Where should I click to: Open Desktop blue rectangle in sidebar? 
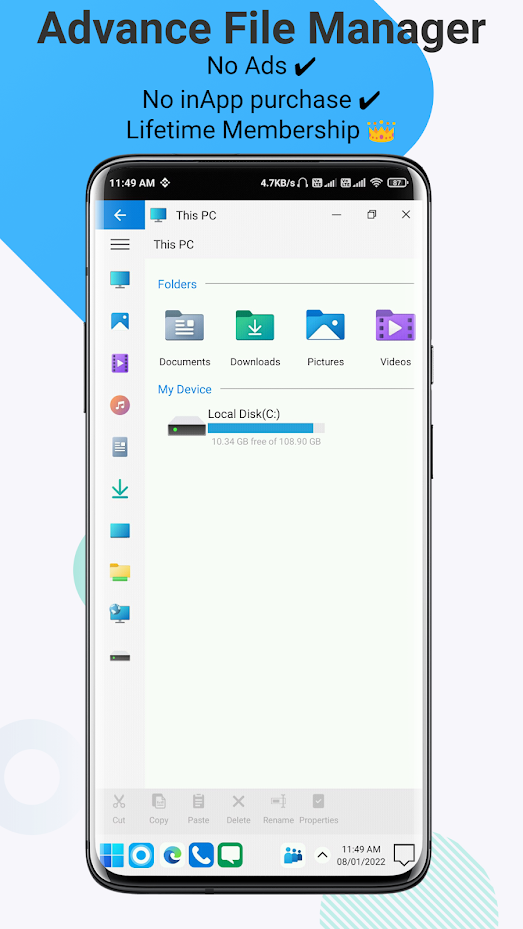120,531
